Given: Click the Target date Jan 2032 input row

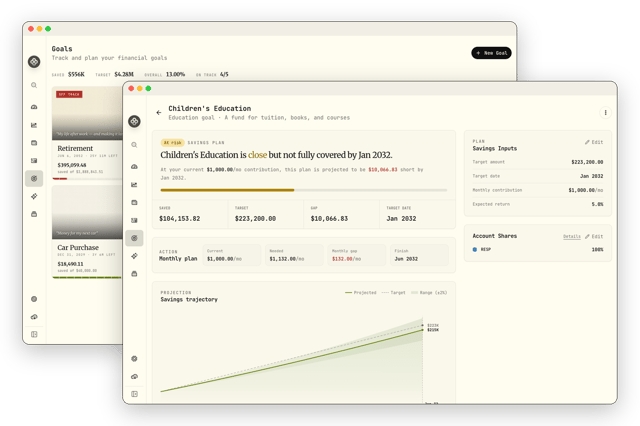Looking at the screenshot, I should (x=538, y=176).
